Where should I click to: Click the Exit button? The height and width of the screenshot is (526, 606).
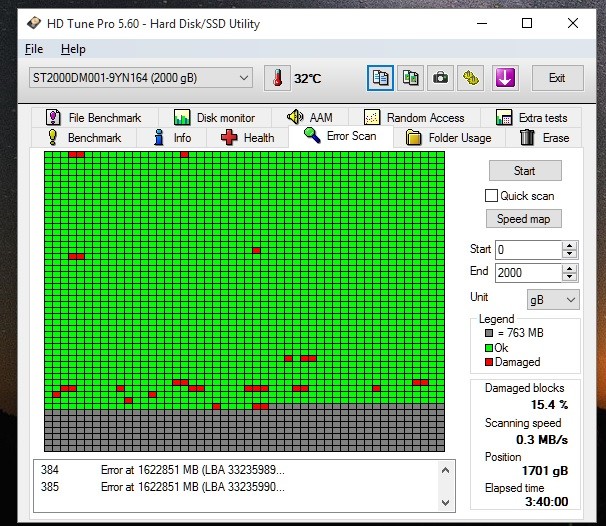(x=557, y=78)
